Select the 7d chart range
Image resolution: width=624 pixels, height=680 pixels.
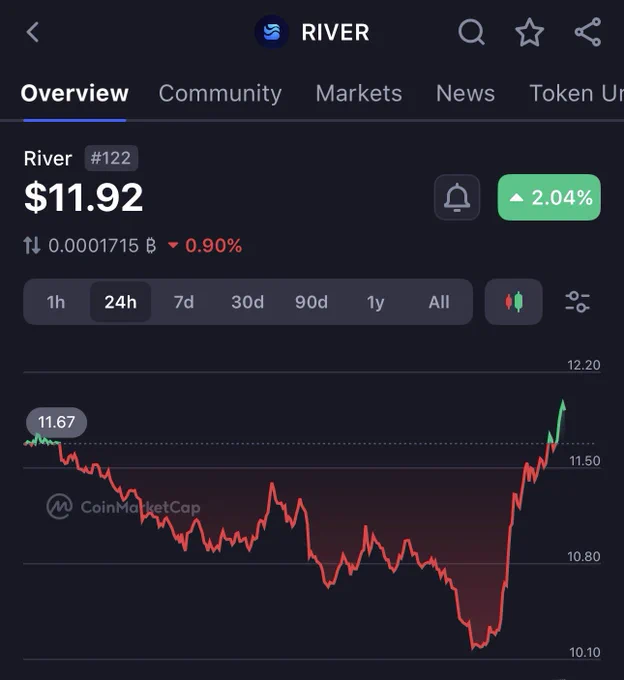coord(184,302)
